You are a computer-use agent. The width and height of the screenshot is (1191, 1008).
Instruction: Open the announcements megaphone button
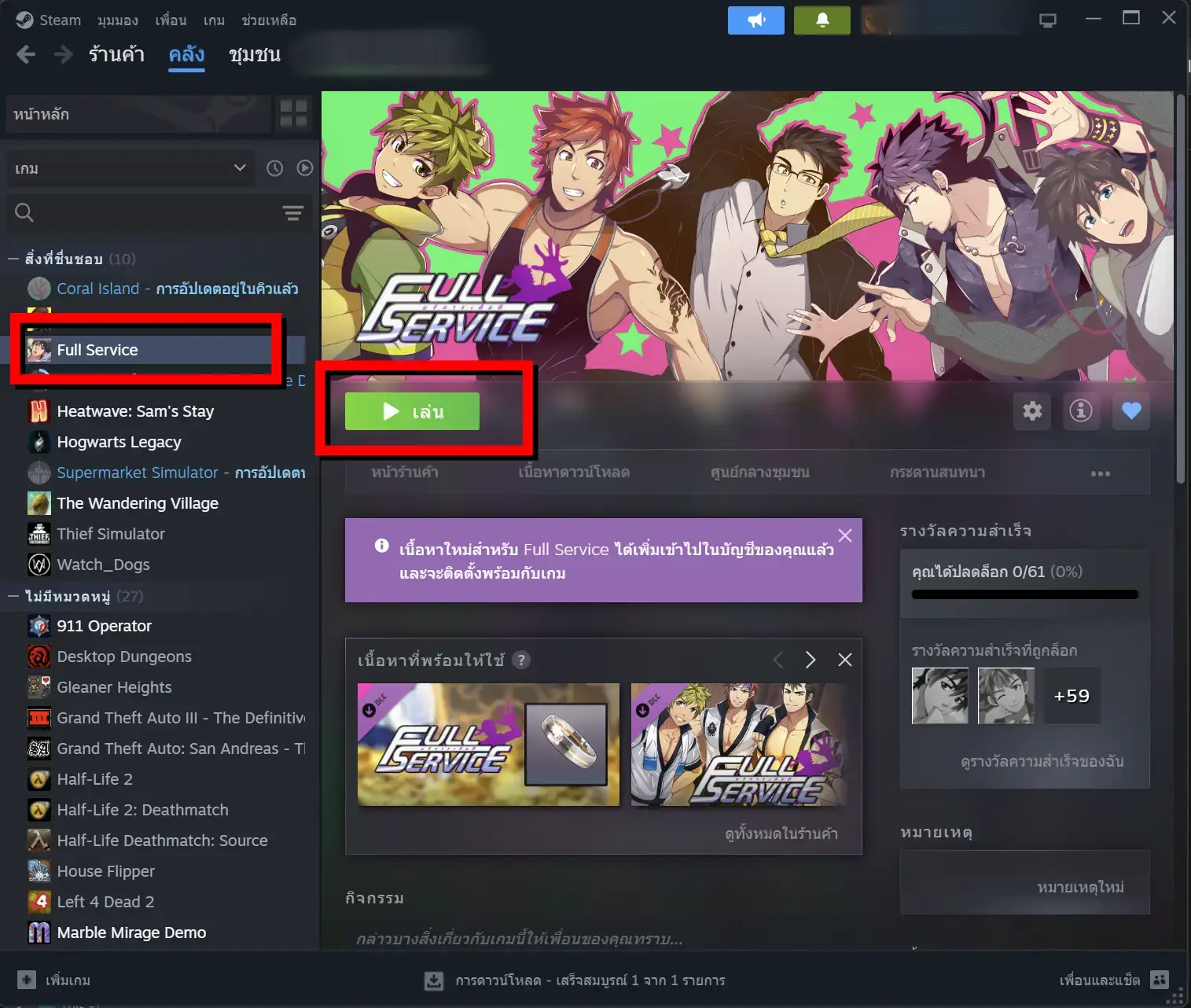click(755, 20)
